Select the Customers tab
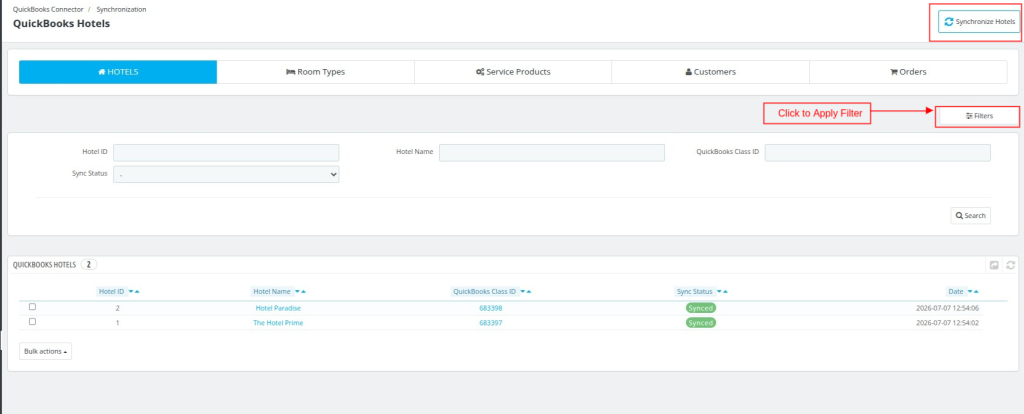The width and height of the screenshot is (1024, 414). pos(711,72)
